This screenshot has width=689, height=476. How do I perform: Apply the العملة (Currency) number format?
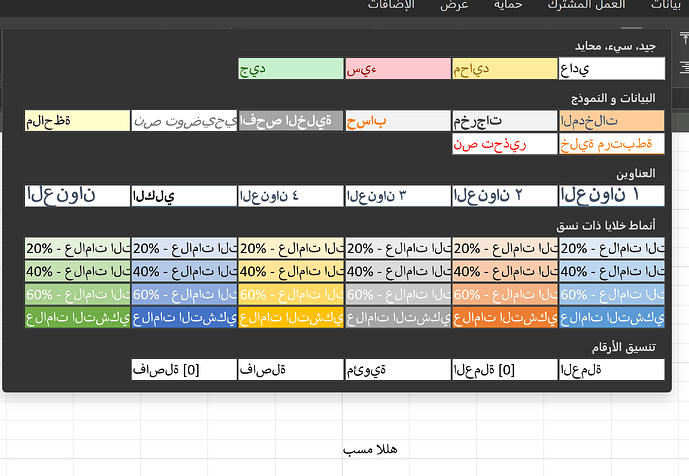[612, 370]
